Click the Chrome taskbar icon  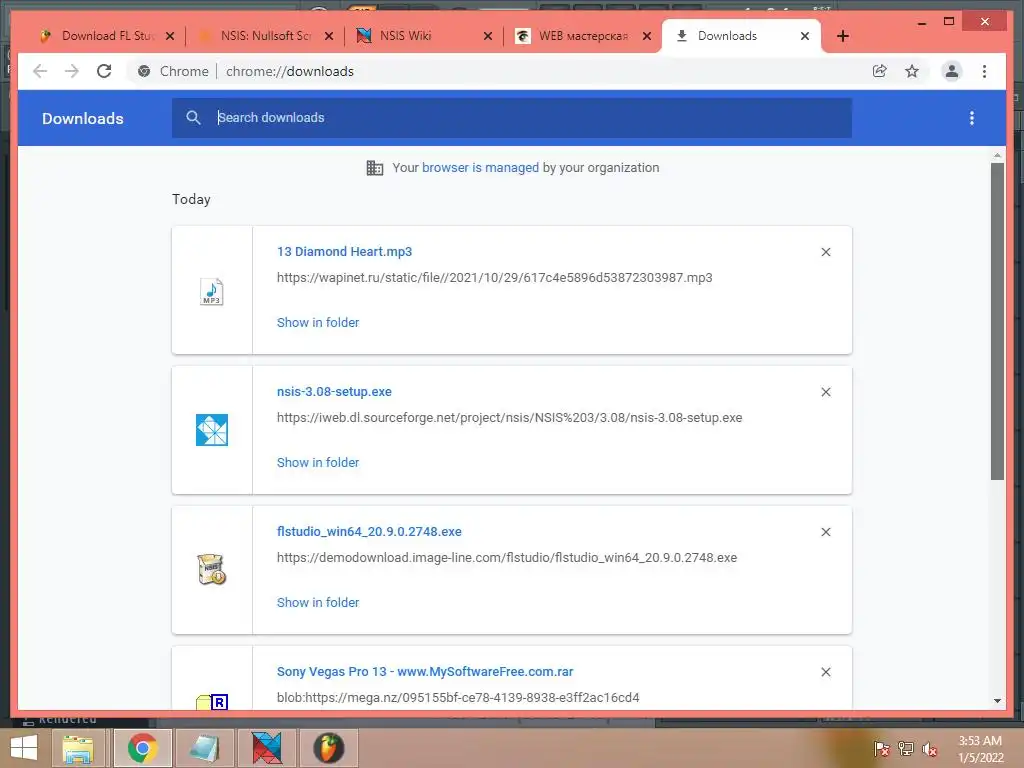tap(142, 748)
